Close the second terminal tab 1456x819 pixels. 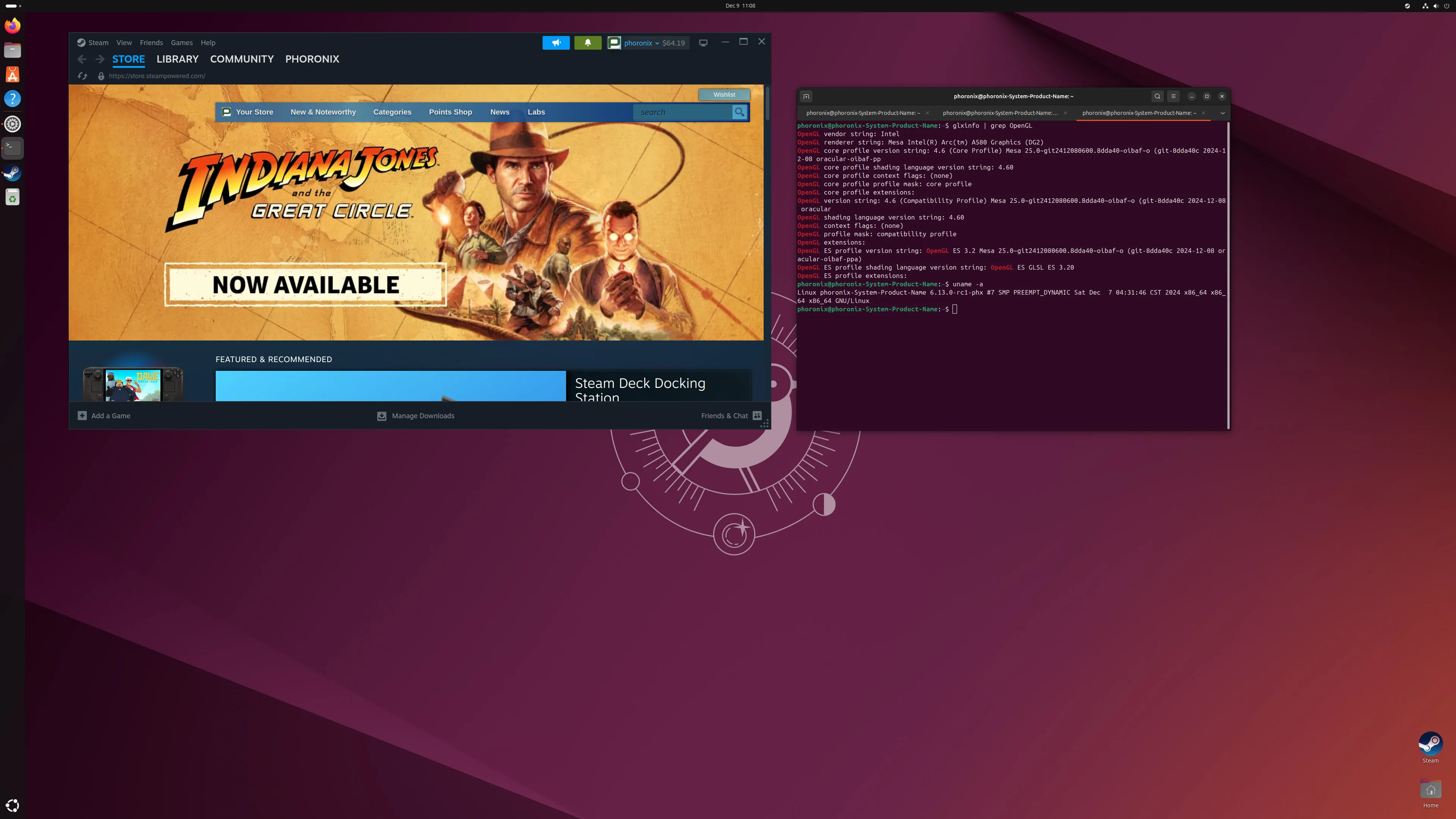1065,113
